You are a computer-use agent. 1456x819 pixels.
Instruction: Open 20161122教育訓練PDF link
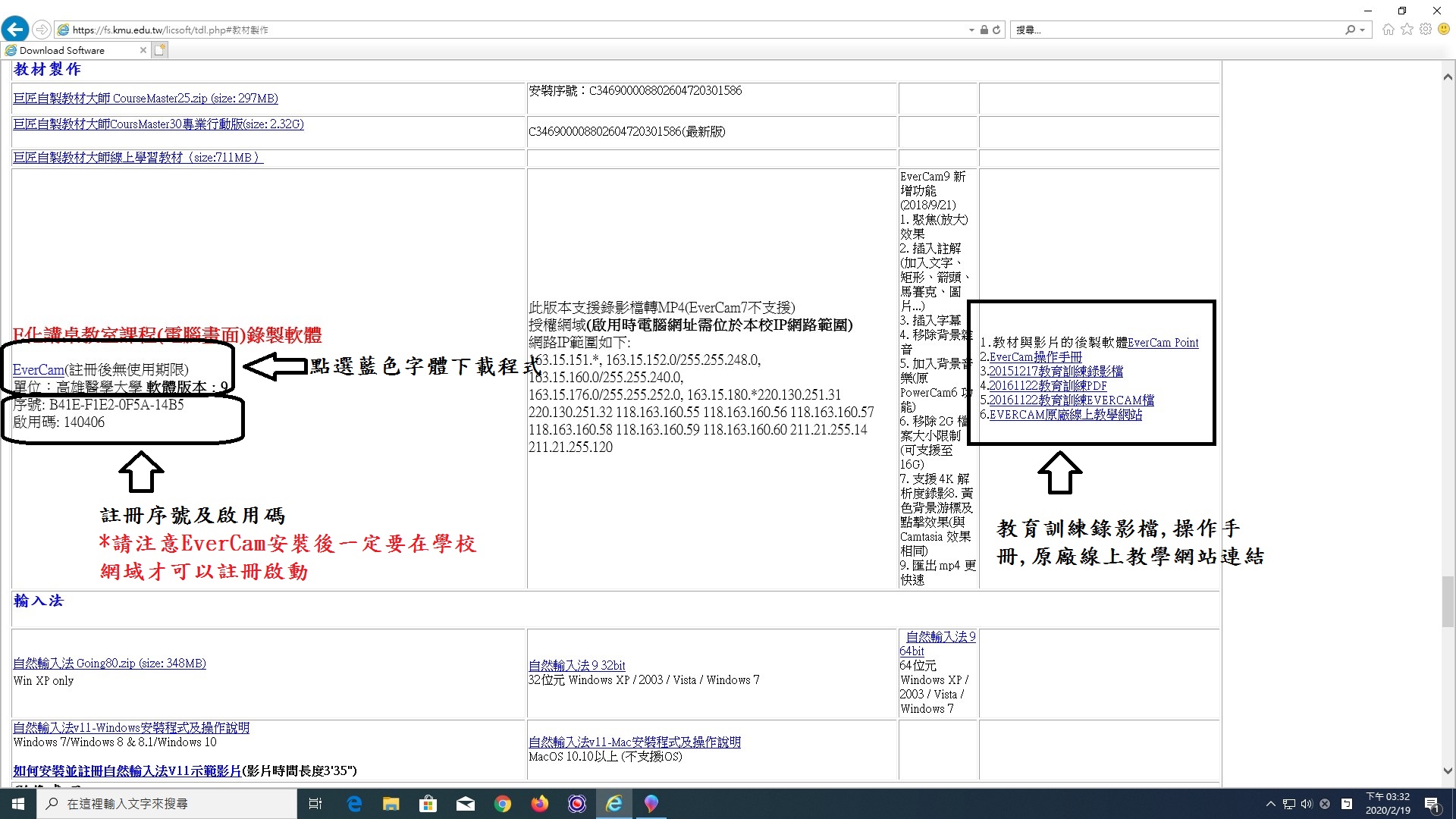pyautogui.click(x=1047, y=386)
